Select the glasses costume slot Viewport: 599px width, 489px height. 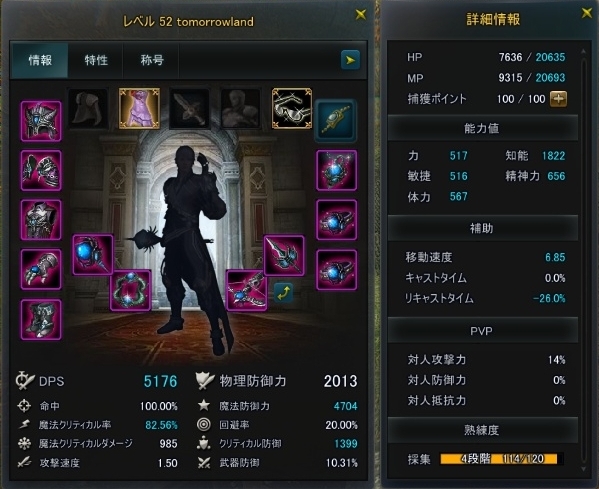(x=292, y=108)
